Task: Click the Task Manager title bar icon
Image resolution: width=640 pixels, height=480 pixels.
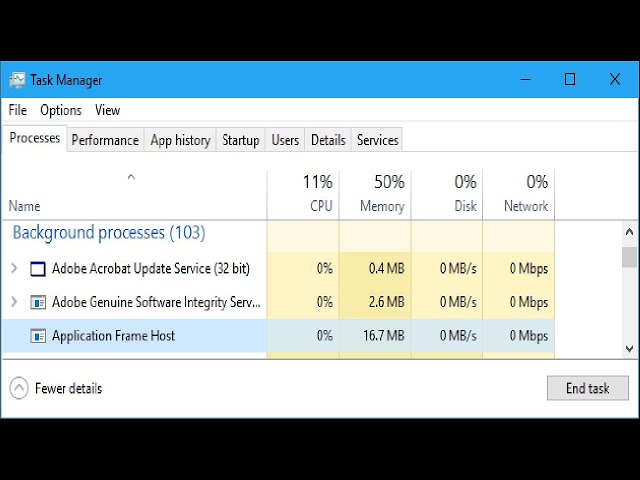Action: 18,80
